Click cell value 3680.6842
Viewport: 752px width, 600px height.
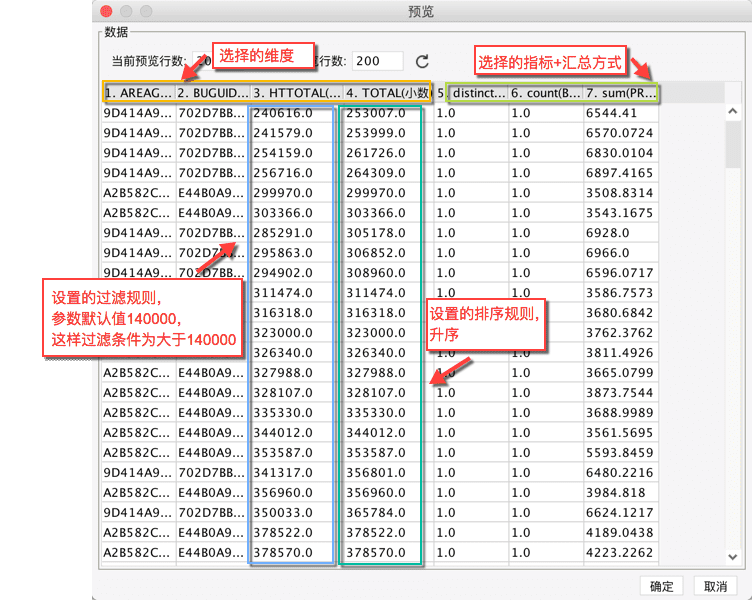click(619, 313)
